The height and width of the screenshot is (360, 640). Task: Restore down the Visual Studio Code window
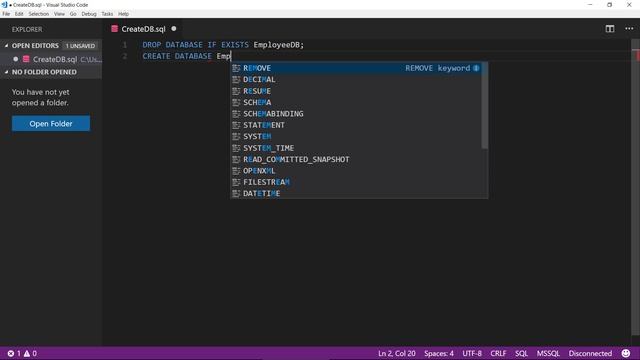[609, 5]
